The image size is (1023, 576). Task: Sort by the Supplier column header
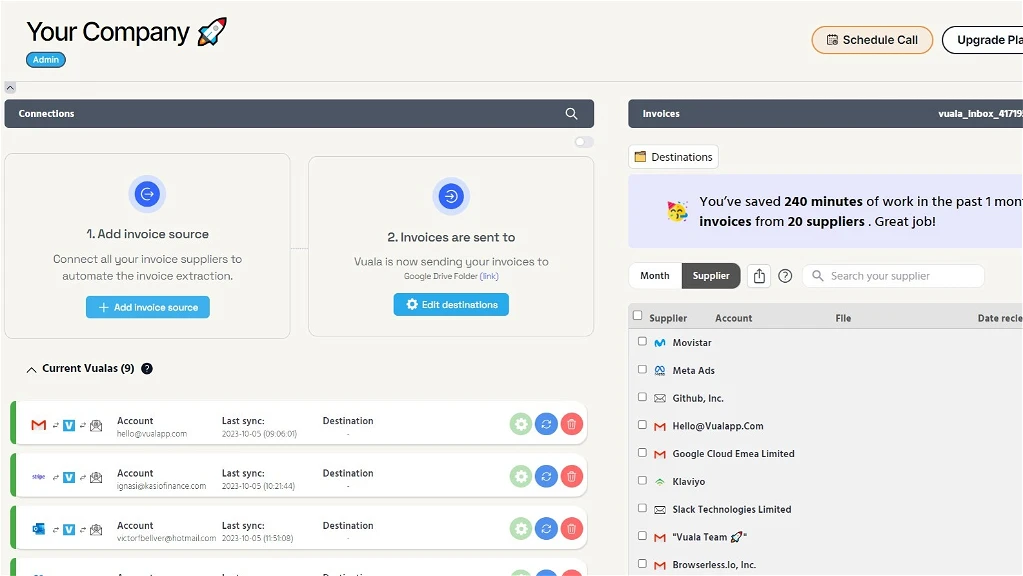tap(667, 318)
